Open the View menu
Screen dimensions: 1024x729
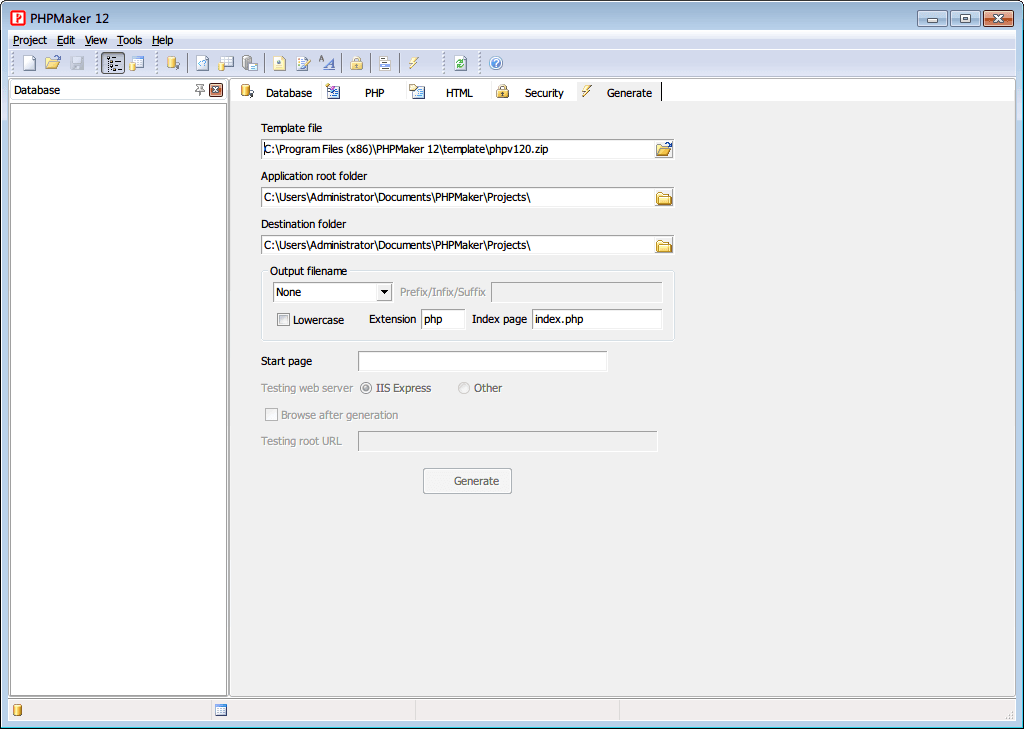(x=96, y=40)
